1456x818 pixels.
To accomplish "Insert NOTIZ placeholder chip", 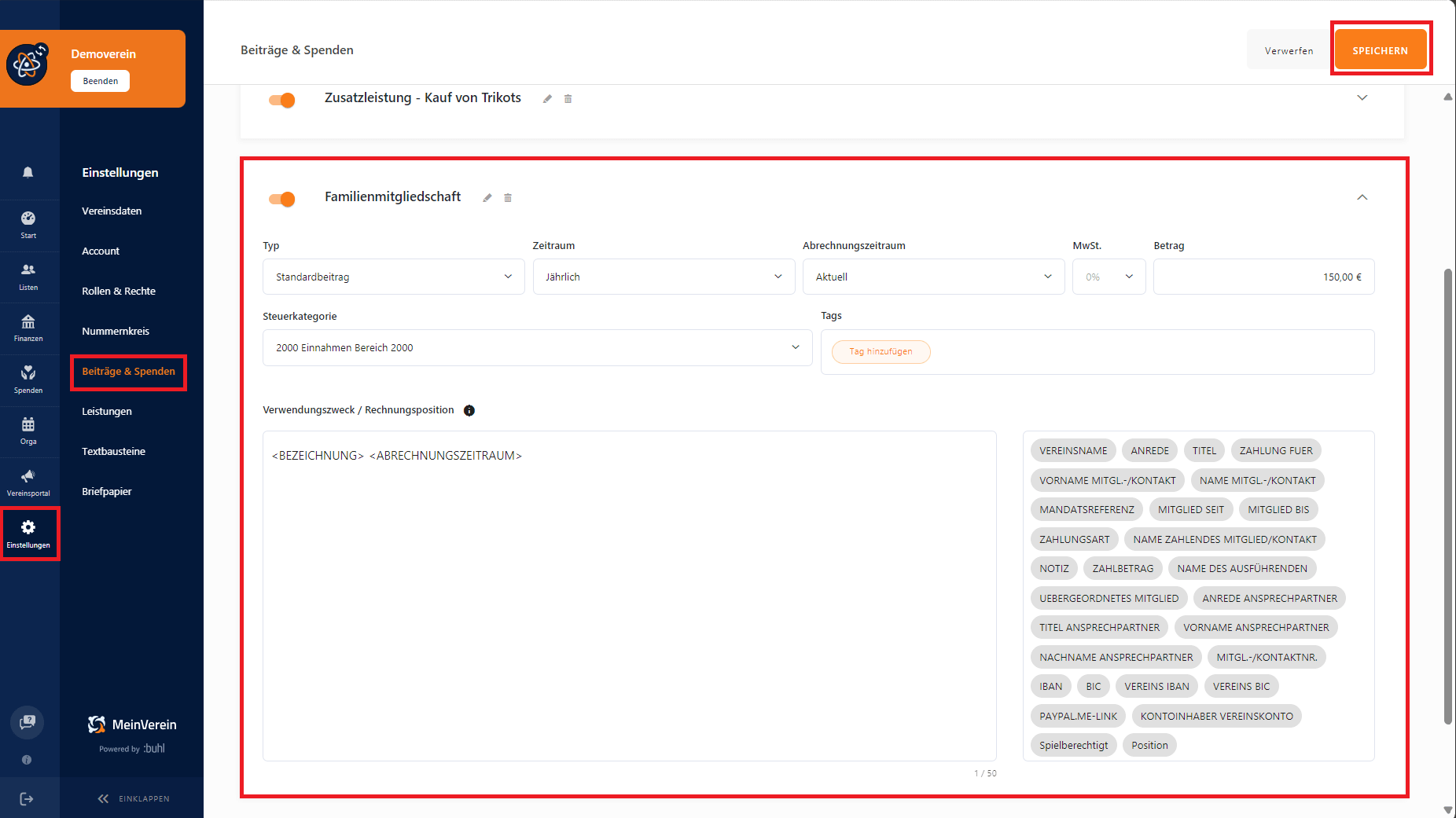I will coord(1053,568).
